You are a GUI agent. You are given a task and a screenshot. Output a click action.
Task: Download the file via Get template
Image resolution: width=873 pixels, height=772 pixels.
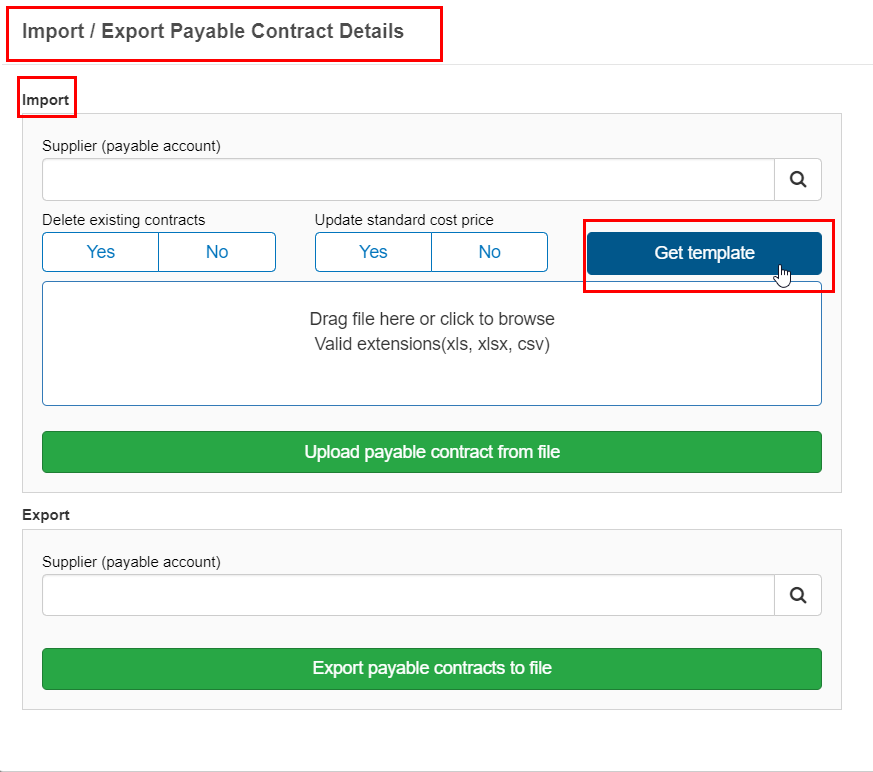point(704,253)
